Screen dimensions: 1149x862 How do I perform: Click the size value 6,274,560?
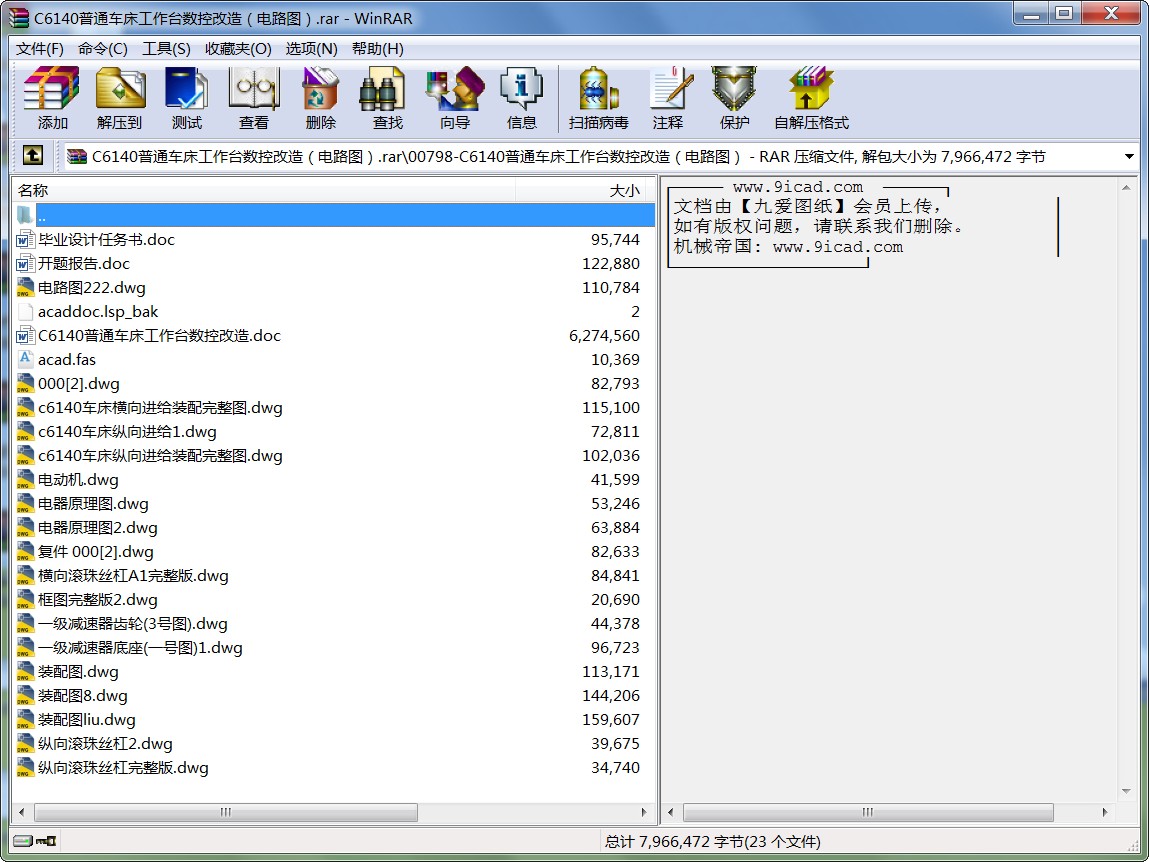604,336
